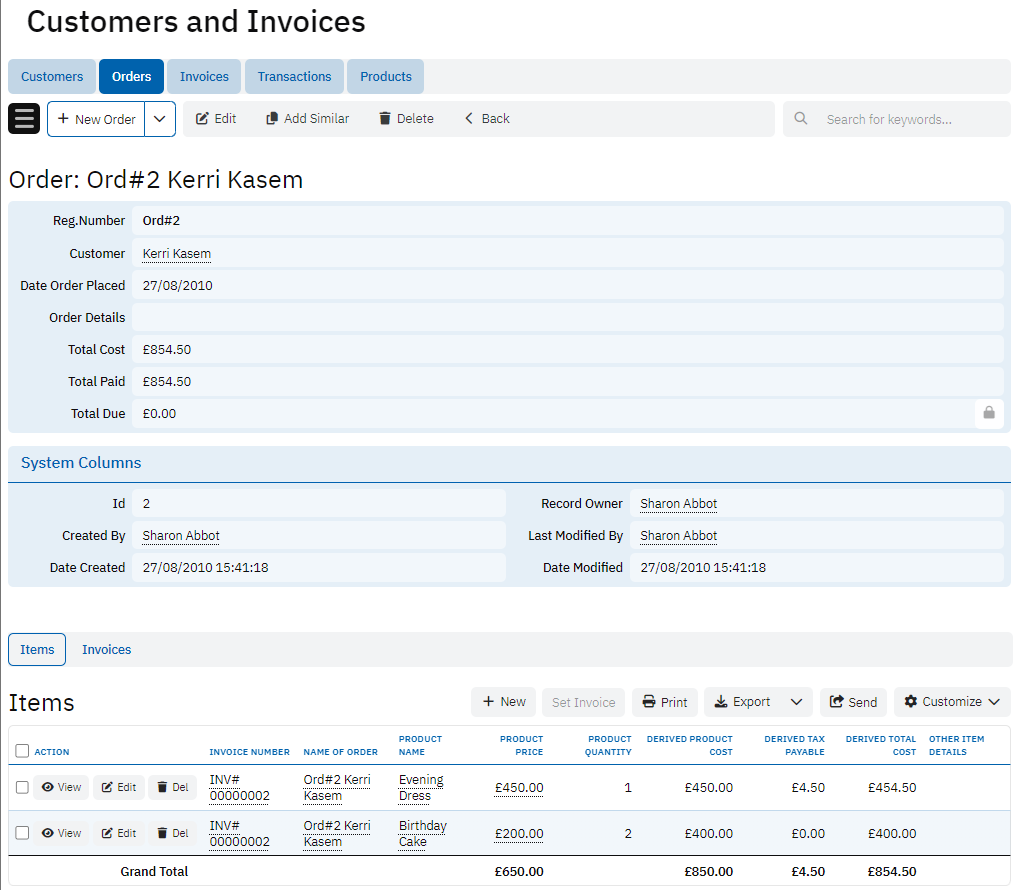
Task: Open the hamburger menu icon
Action: [x=24, y=119]
